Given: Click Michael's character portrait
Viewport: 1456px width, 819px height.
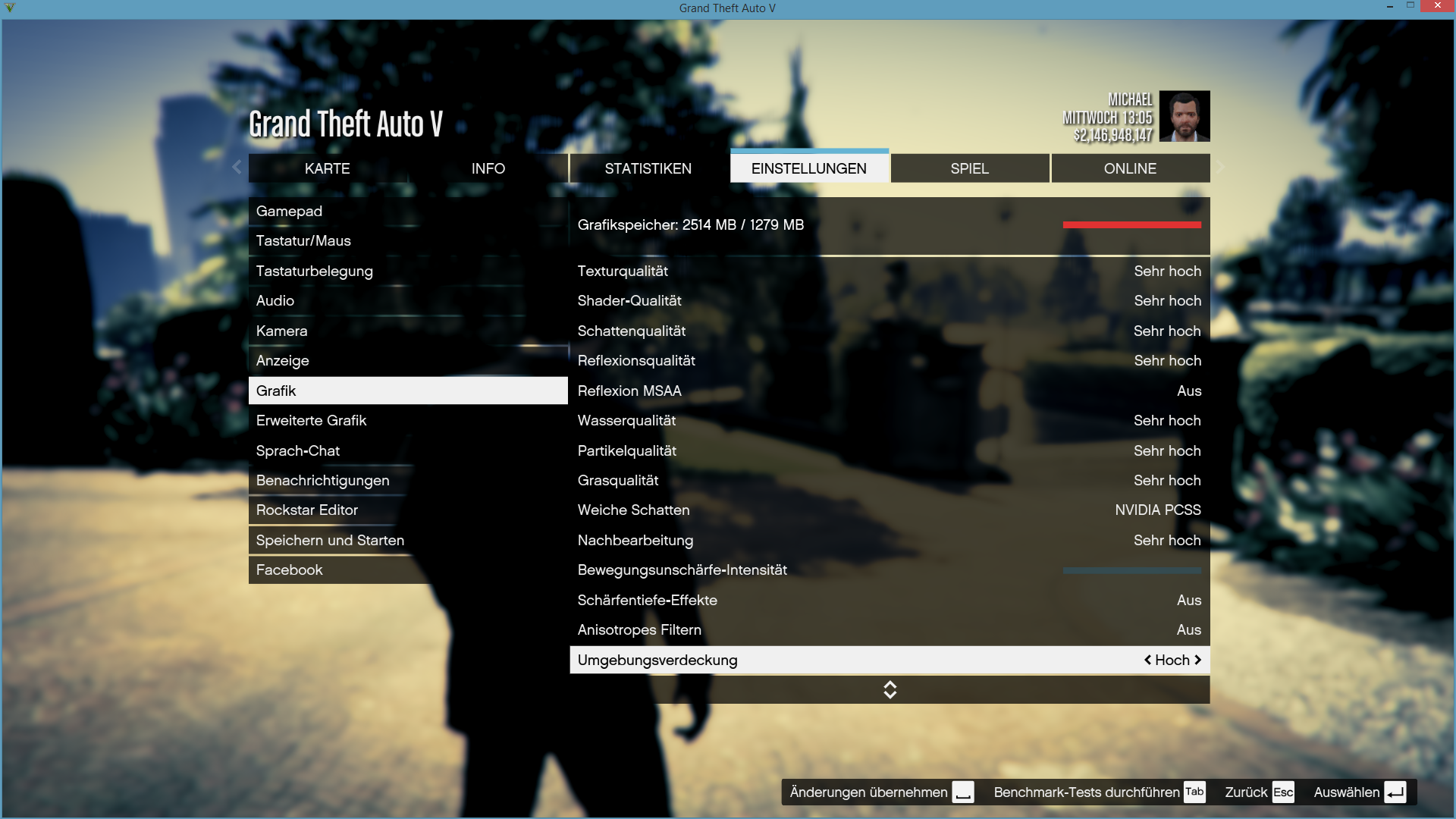Looking at the screenshot, I should pyautogui.click(x=1185, y=116).
